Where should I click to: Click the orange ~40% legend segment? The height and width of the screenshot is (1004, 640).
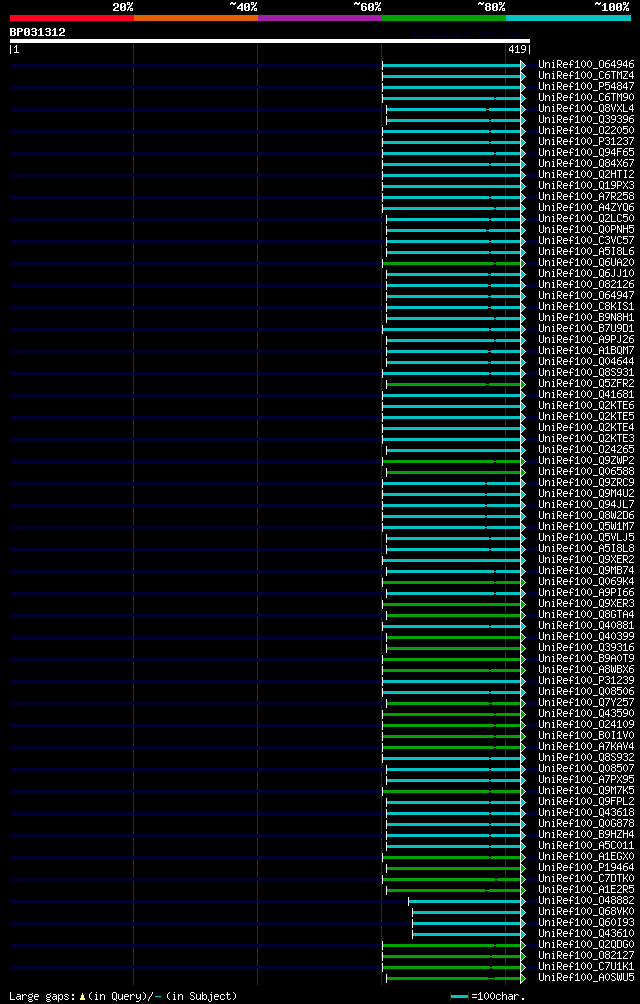(x=196, y=18)
